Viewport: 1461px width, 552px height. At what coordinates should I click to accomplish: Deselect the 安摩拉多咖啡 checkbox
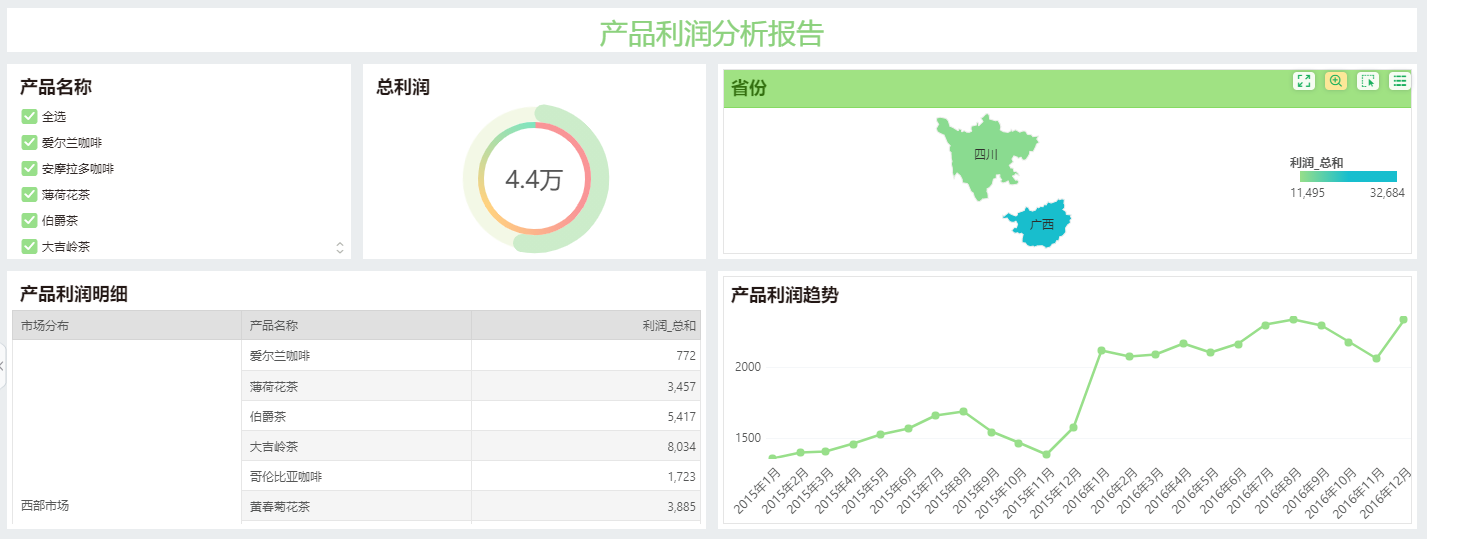[x=29, y=169]
